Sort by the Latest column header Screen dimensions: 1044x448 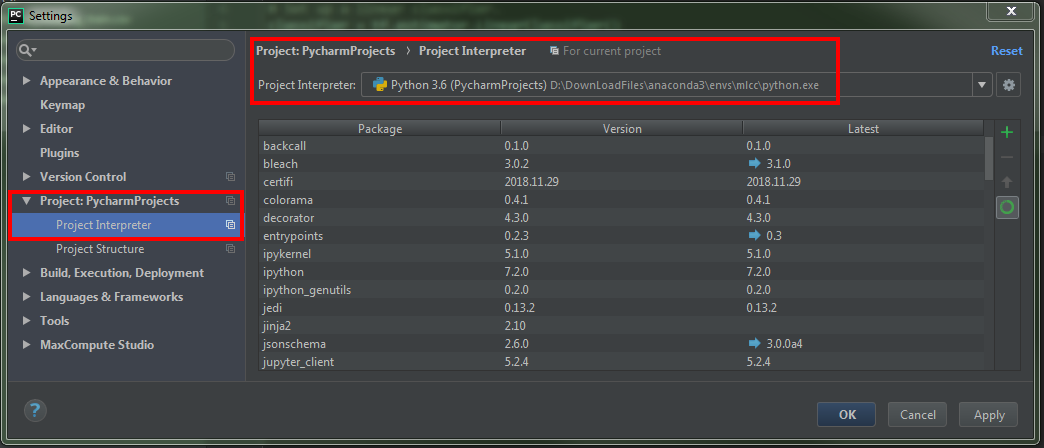coord(864,128)
